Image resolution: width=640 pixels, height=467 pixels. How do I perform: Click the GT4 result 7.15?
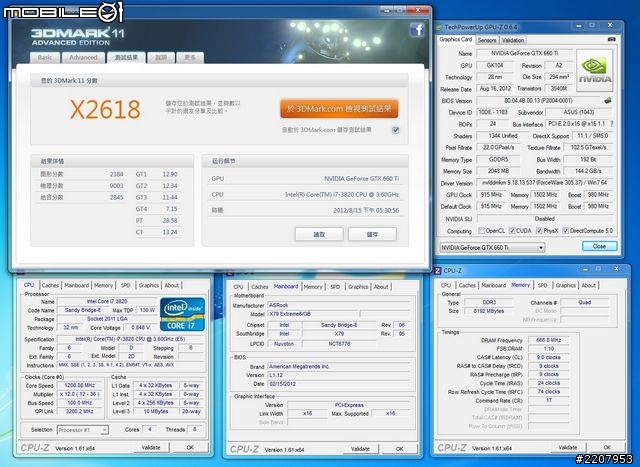tap(169, 209)
